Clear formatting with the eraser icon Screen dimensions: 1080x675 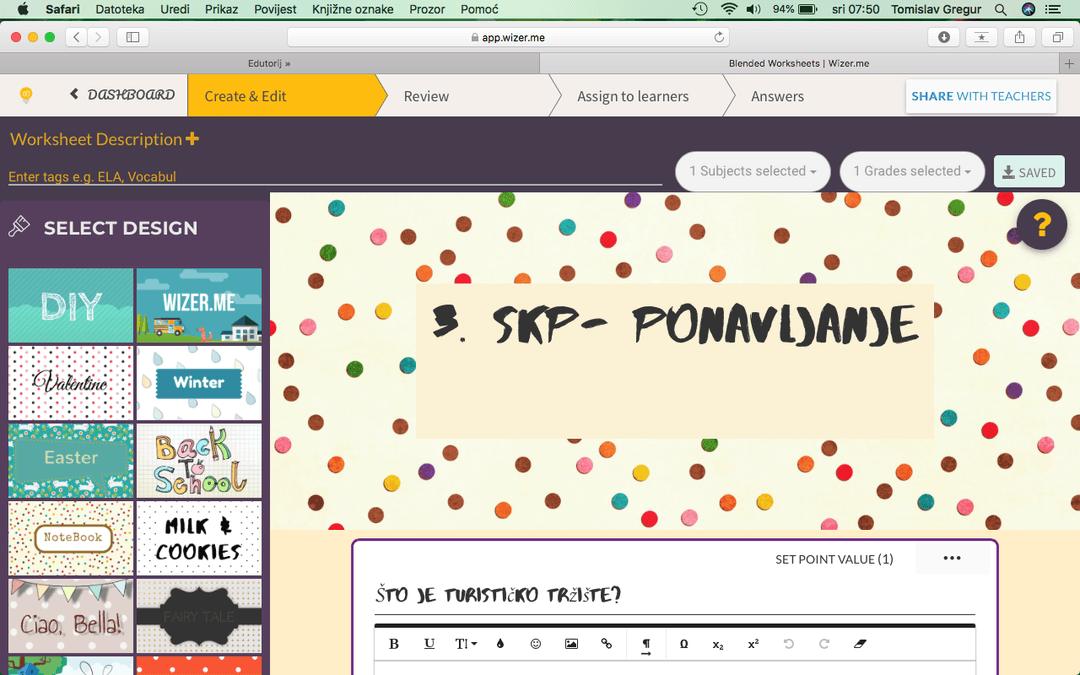point(860,644)
